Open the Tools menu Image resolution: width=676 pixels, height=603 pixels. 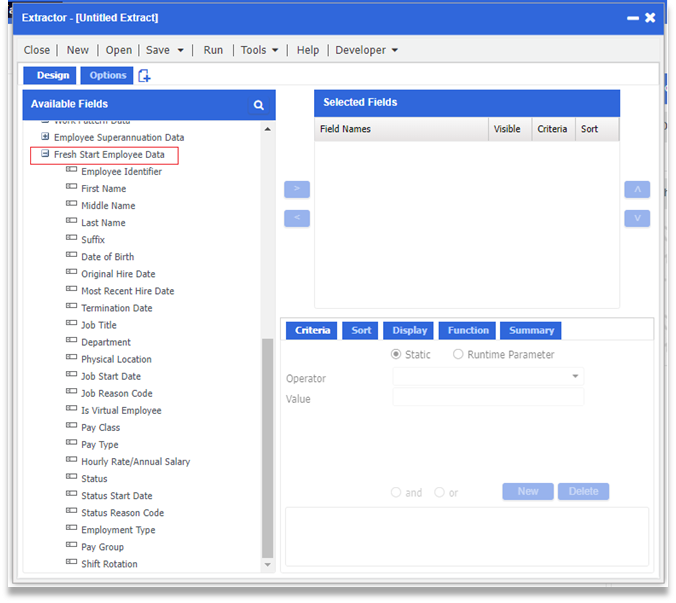coord(259,50)
